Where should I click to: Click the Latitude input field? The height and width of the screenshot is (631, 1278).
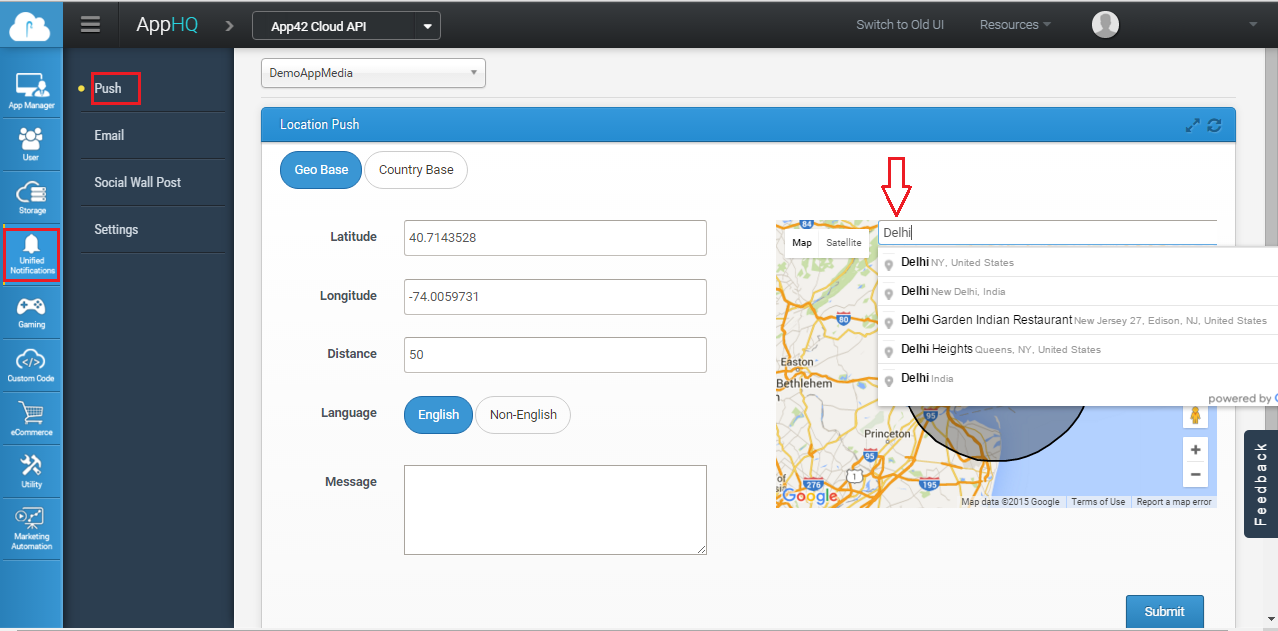(x=555, y=238)
